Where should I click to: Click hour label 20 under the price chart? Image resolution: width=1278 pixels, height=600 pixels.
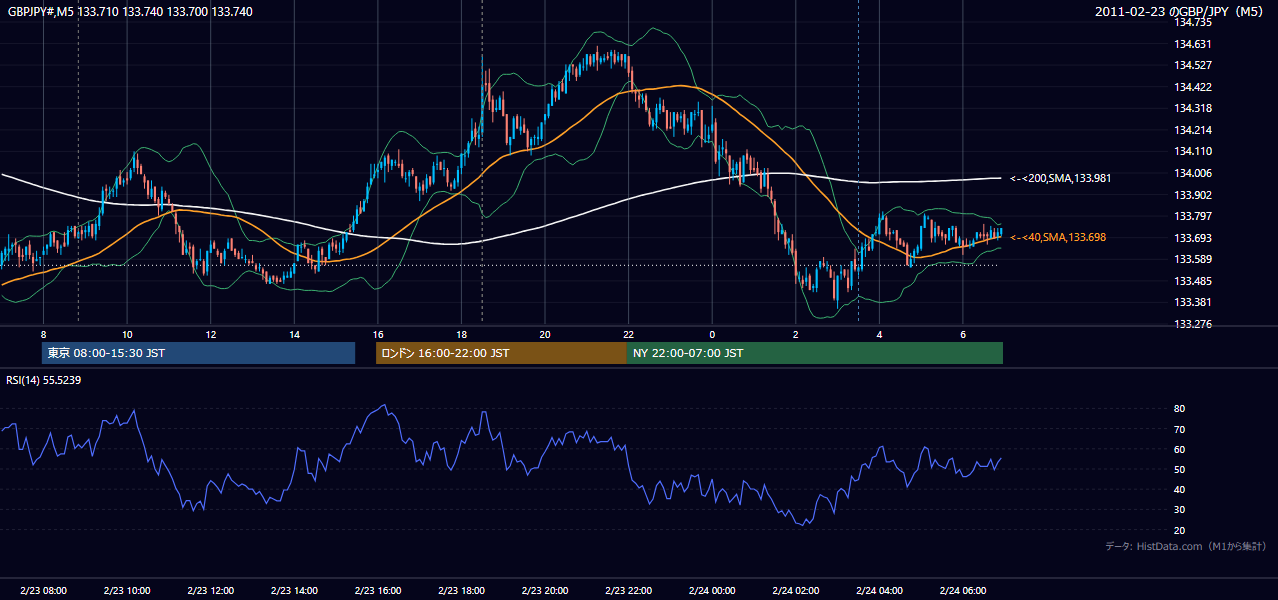pos(545,334)
